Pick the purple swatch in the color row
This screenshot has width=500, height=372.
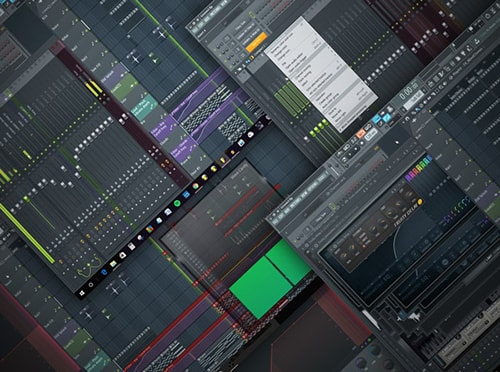409,177
